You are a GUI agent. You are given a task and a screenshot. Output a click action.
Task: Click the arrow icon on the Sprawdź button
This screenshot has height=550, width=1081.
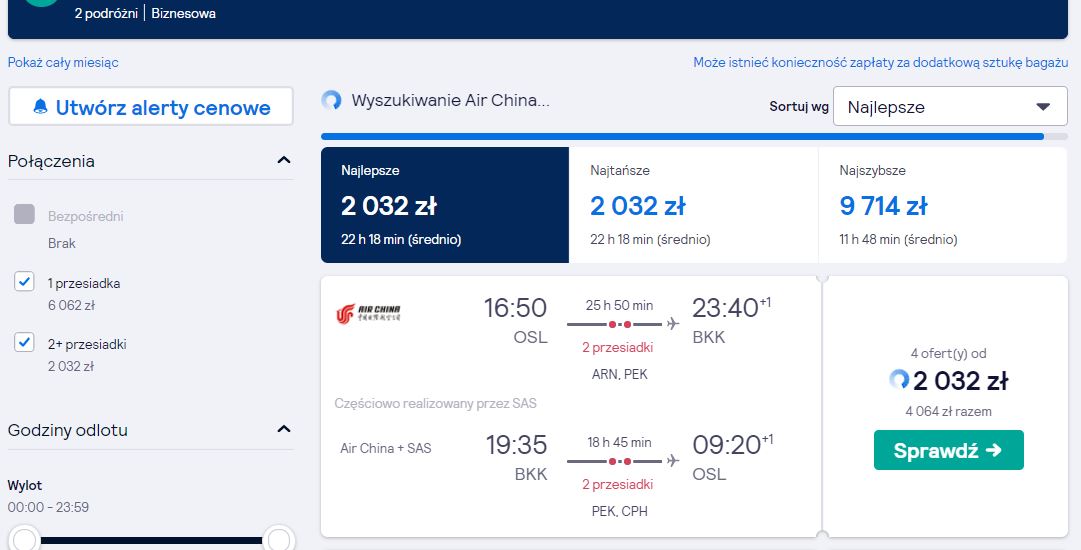pos(993,450)
